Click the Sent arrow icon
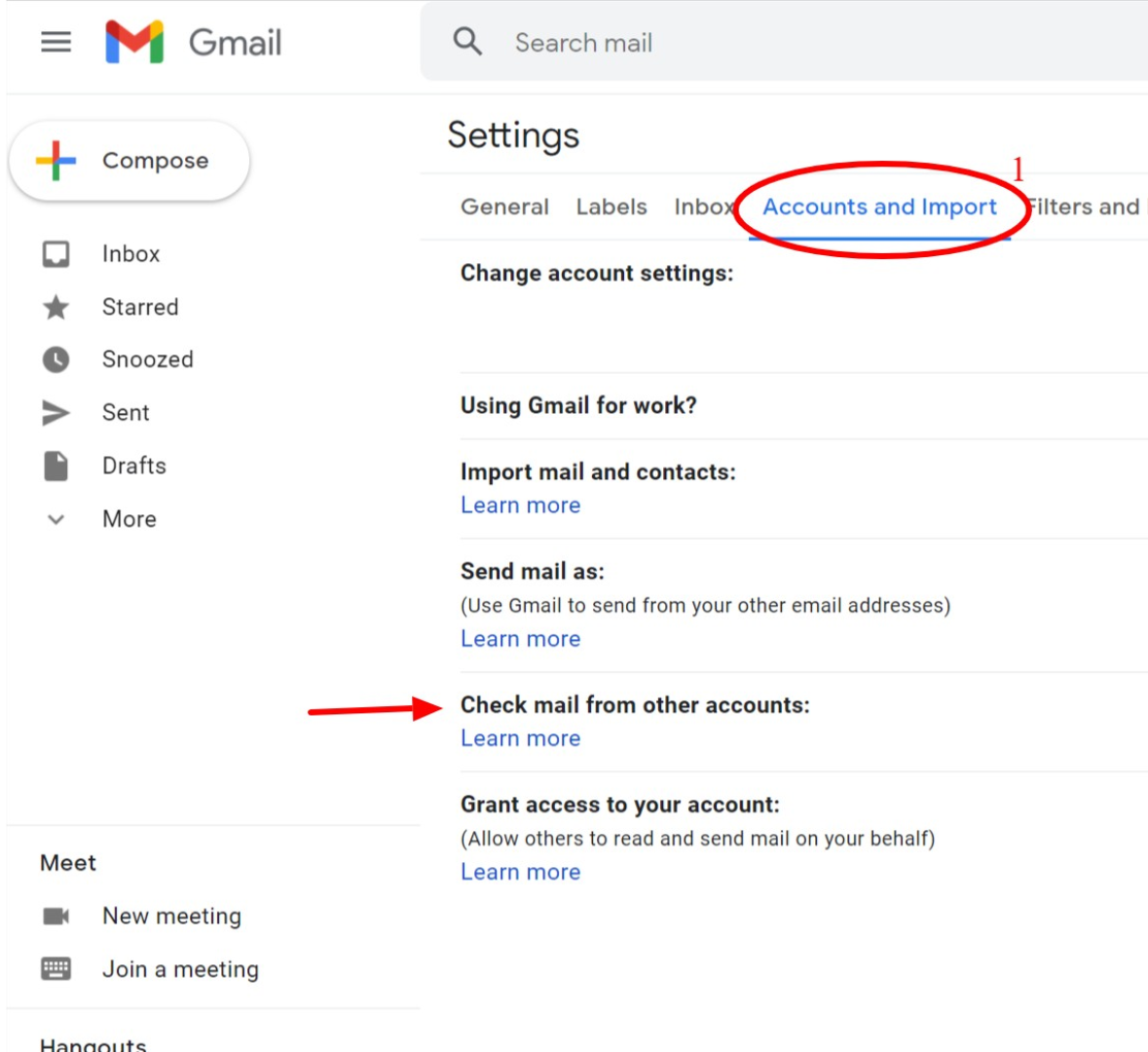 [56, 413]
